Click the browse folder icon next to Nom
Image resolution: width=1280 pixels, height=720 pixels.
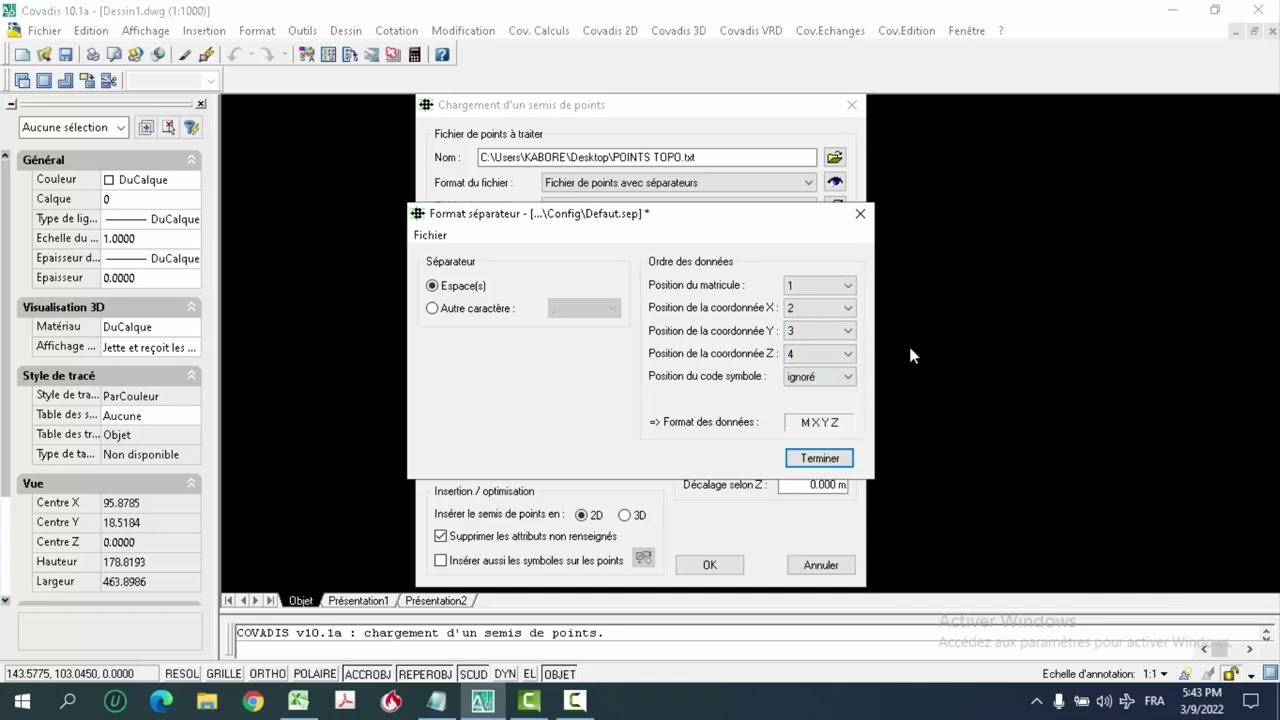(835, 157)
